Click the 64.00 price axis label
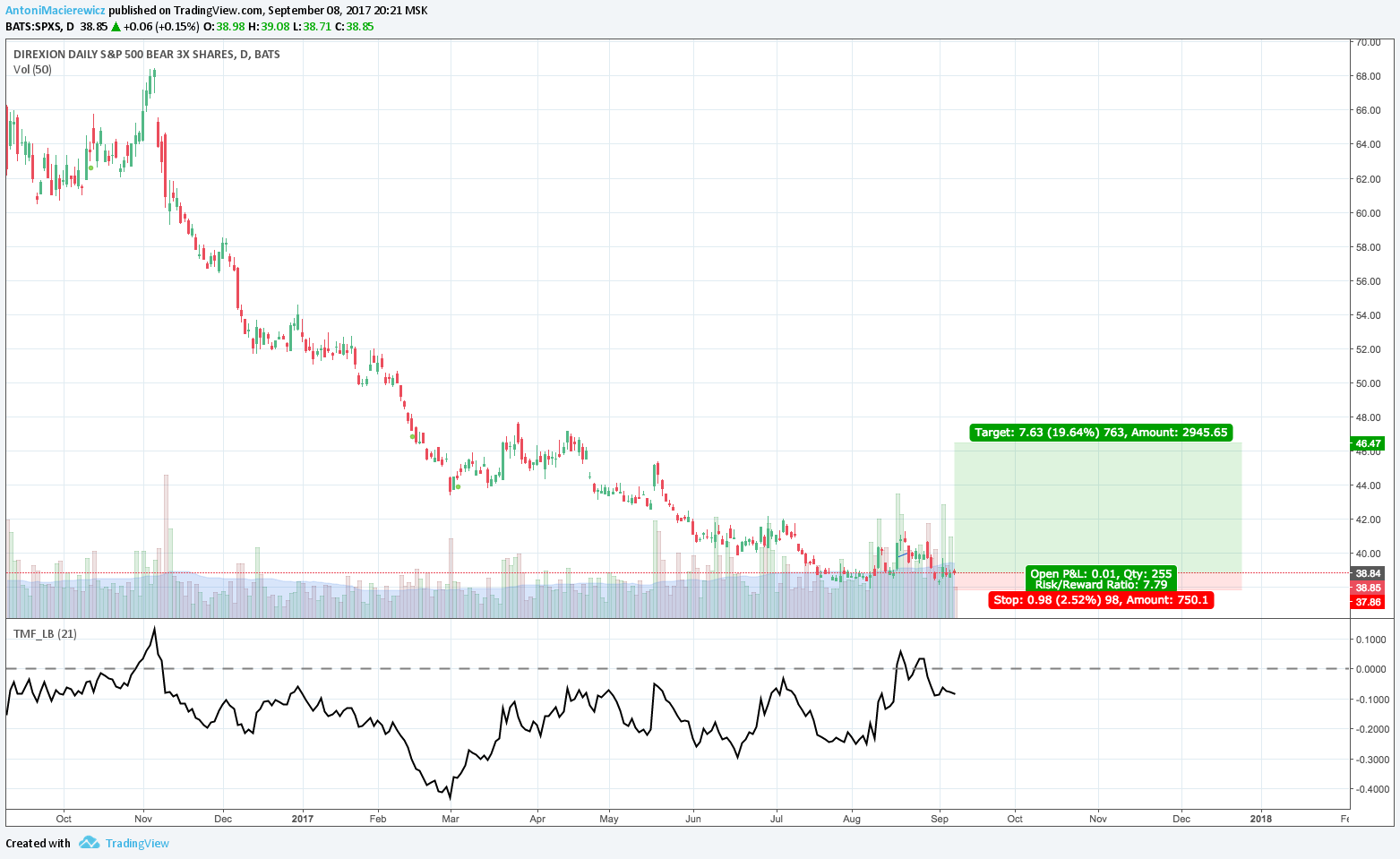Screen dimensions: 1400x859 pos(1368,144)
